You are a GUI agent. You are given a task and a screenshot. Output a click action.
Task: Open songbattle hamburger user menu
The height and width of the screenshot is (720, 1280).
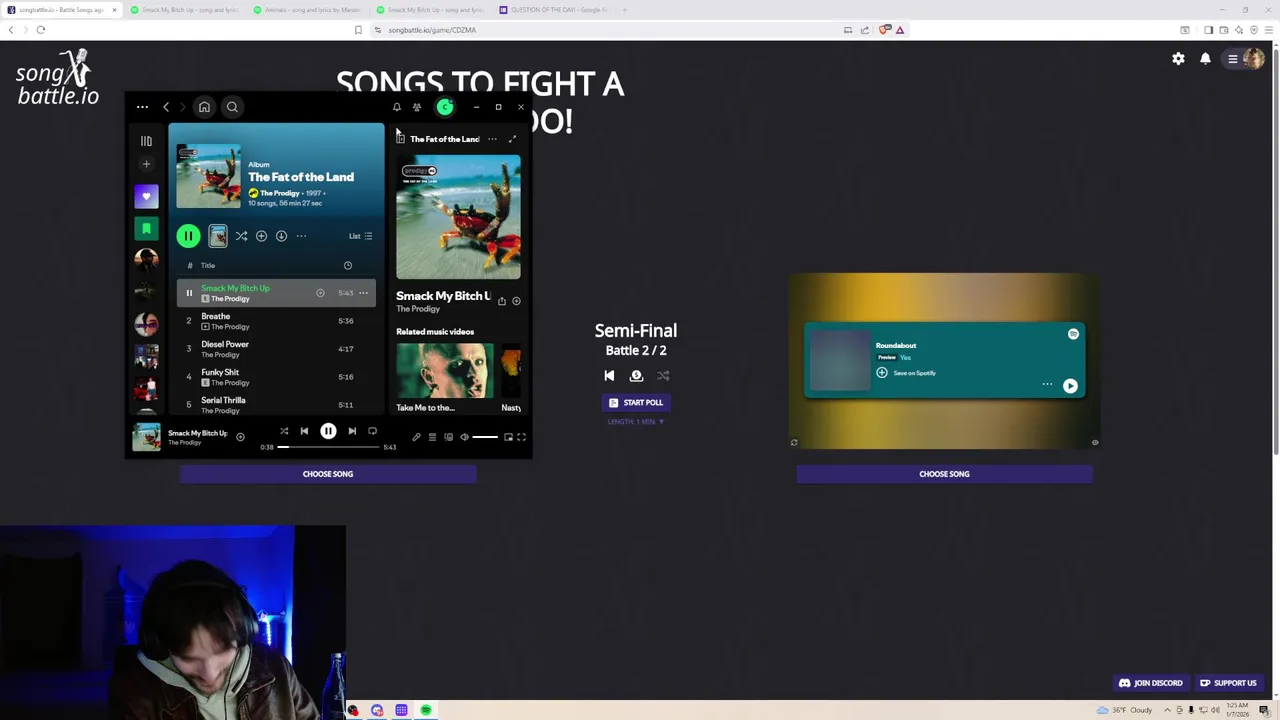(1233, 59)
